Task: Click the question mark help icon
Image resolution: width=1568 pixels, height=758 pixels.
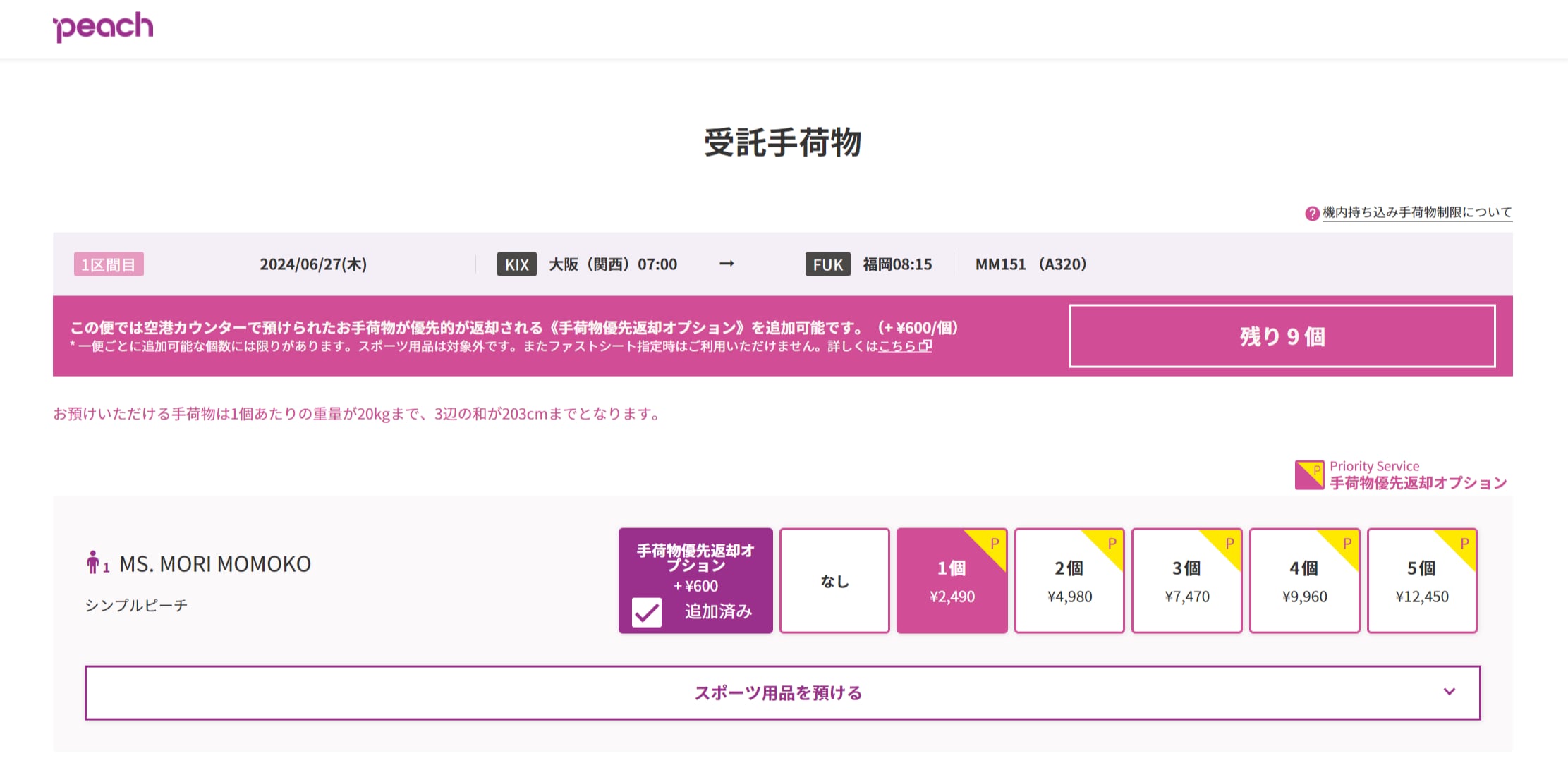Action: [x=1312, y=213]
